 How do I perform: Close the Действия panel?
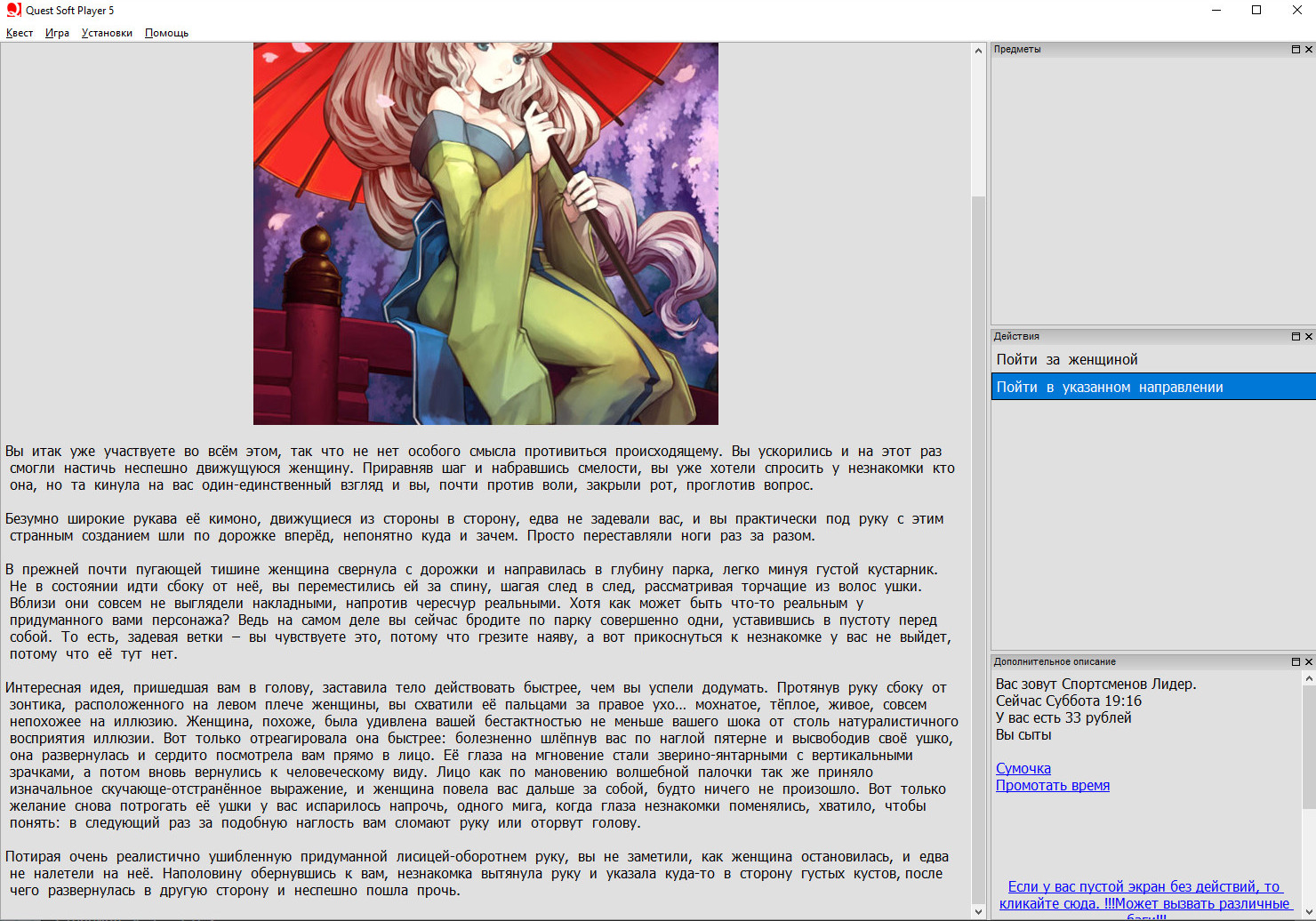(1308, 336)
